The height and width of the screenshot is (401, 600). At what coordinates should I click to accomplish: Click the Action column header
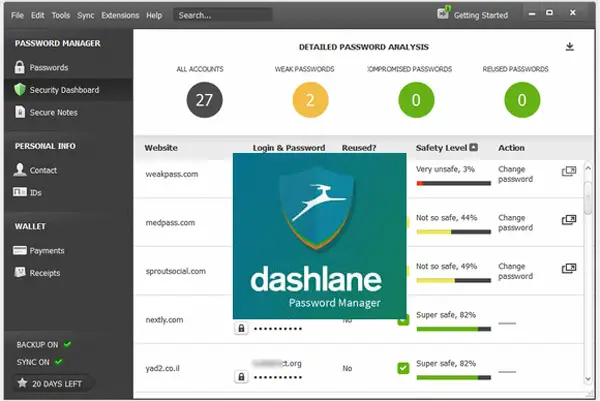tap(511, 148)
